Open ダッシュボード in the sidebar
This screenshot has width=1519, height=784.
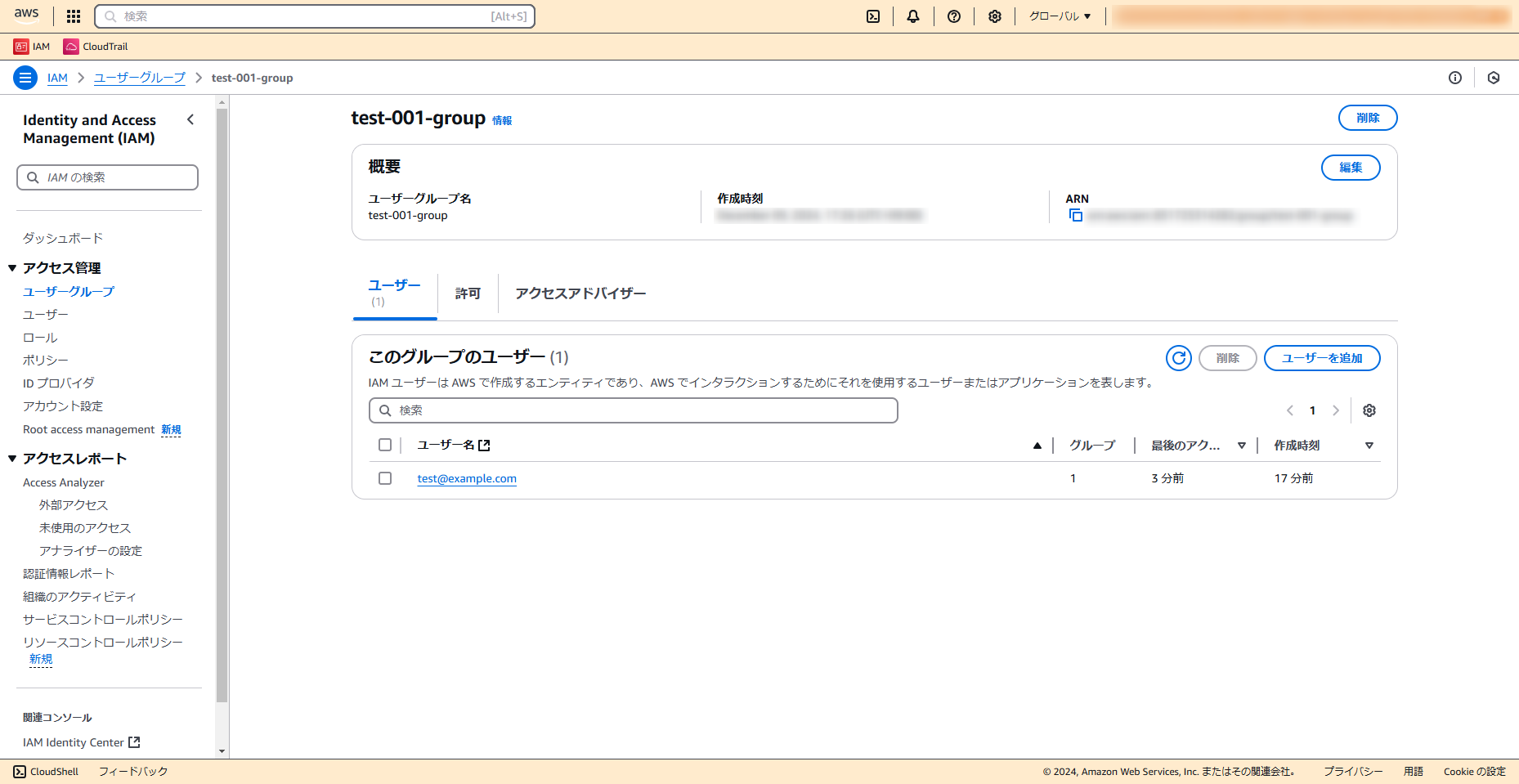63,238
